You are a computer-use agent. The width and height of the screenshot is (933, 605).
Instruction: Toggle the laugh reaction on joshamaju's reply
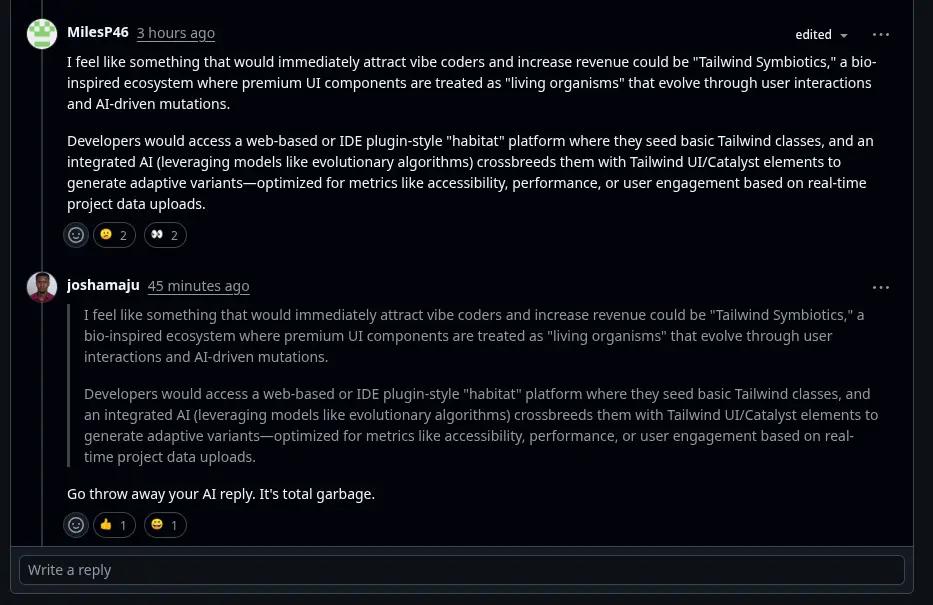pyautogui.click(x=165, y=525)
